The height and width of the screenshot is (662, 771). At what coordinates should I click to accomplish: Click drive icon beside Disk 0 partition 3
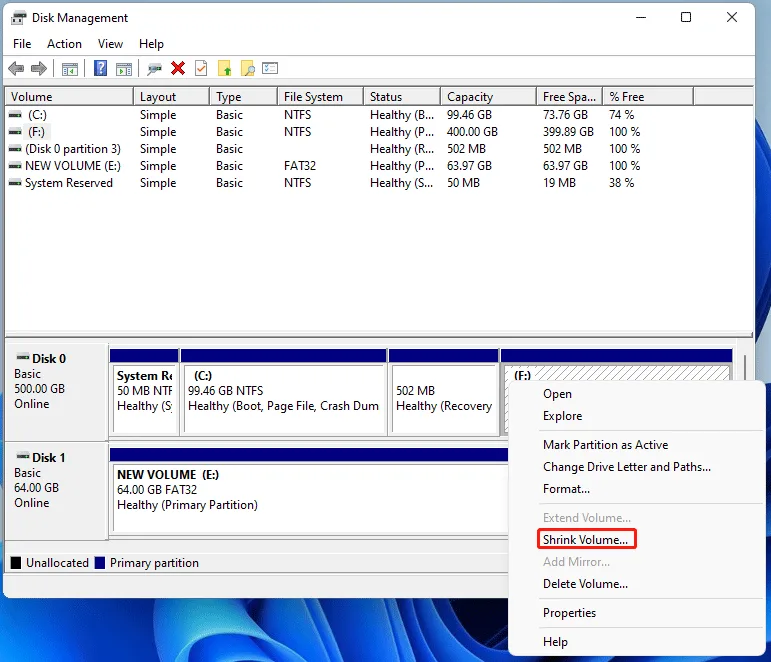[x=15, y=149]
